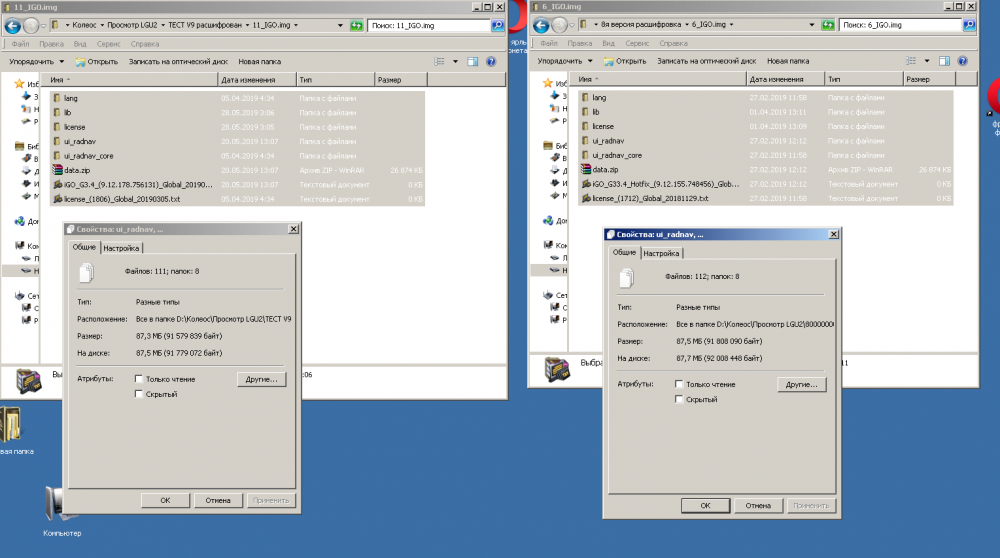1000x558 pixels.
Task: Expand address bar history in 6_IGO.img window
Action: click(x=812, y=25)
